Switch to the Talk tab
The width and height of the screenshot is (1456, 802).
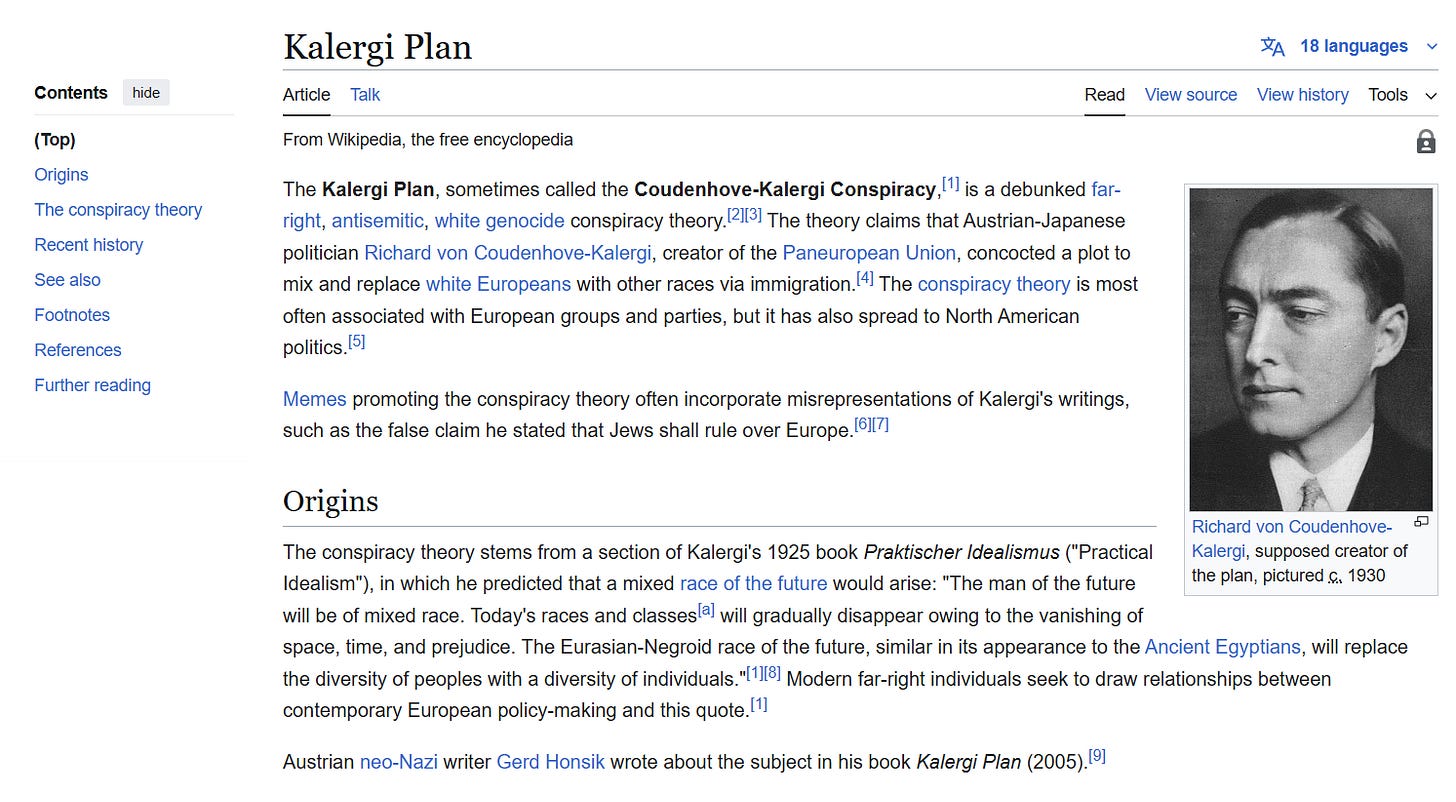[x=365, y=95]
